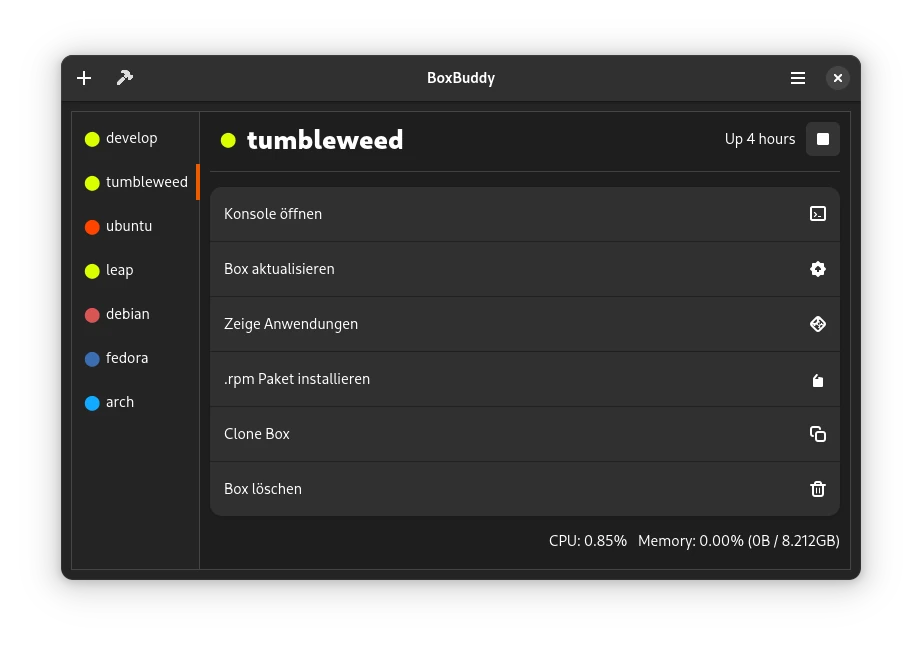
Task: Click the gear icon beside Box aktualisieren
Action: coord(818,268)
